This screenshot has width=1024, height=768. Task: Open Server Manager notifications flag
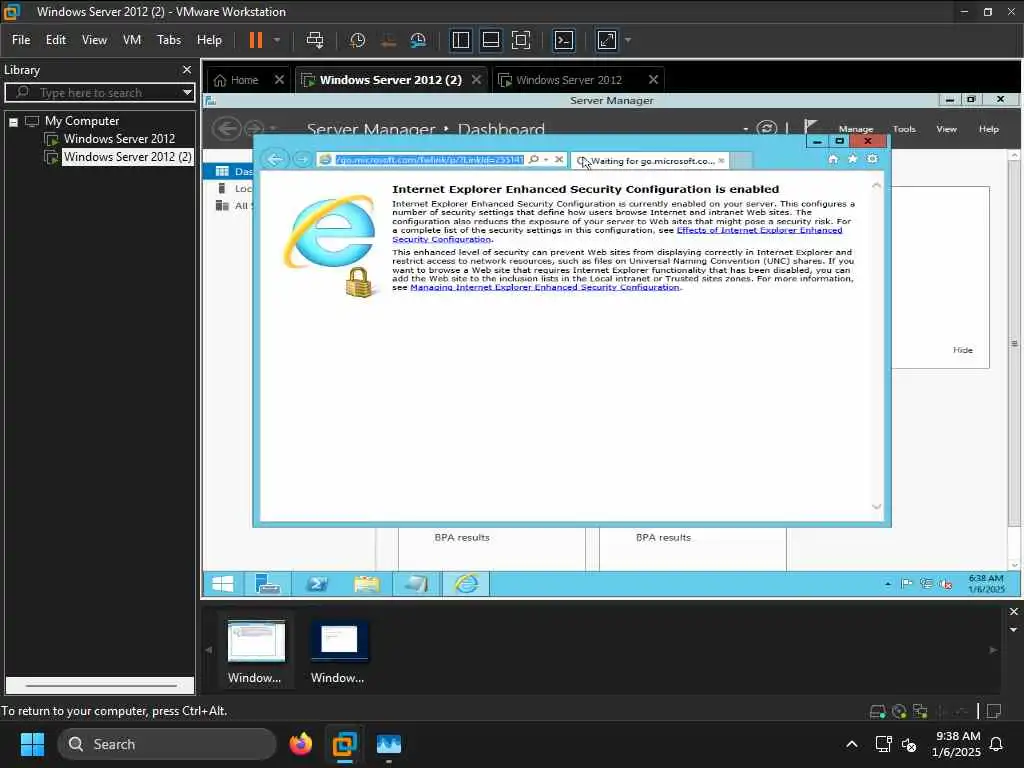(810, 127)
